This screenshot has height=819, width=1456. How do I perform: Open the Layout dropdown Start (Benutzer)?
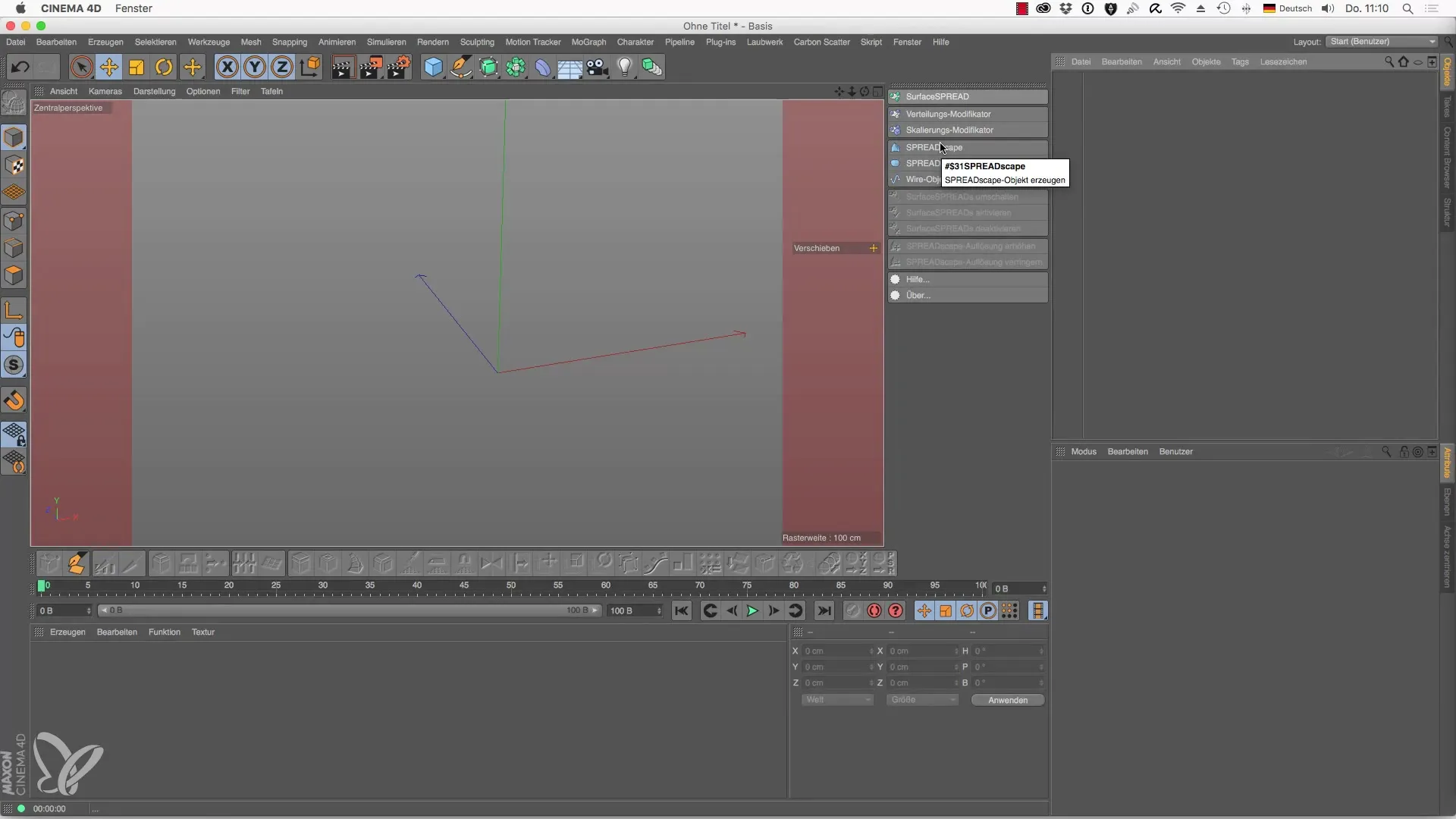(x=1382, y=42)
